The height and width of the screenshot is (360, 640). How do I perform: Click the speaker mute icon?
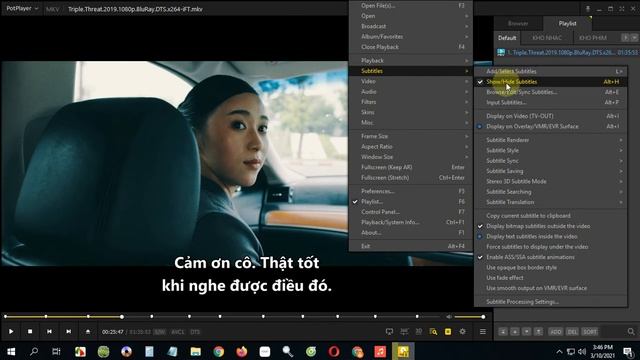(x=449, y=316)
